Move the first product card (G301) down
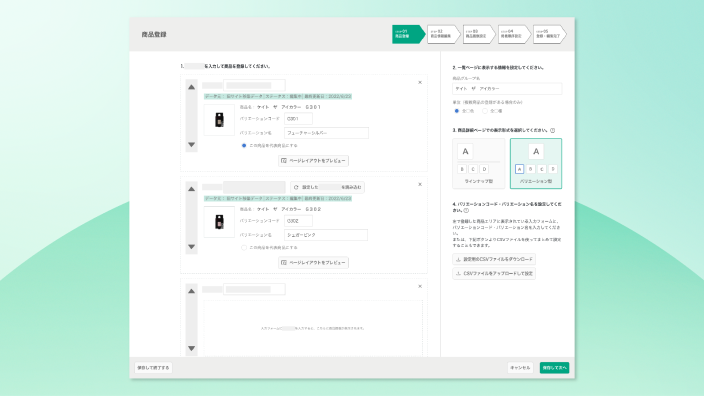This screenshot has height=396, width=704. pos(192,145)
